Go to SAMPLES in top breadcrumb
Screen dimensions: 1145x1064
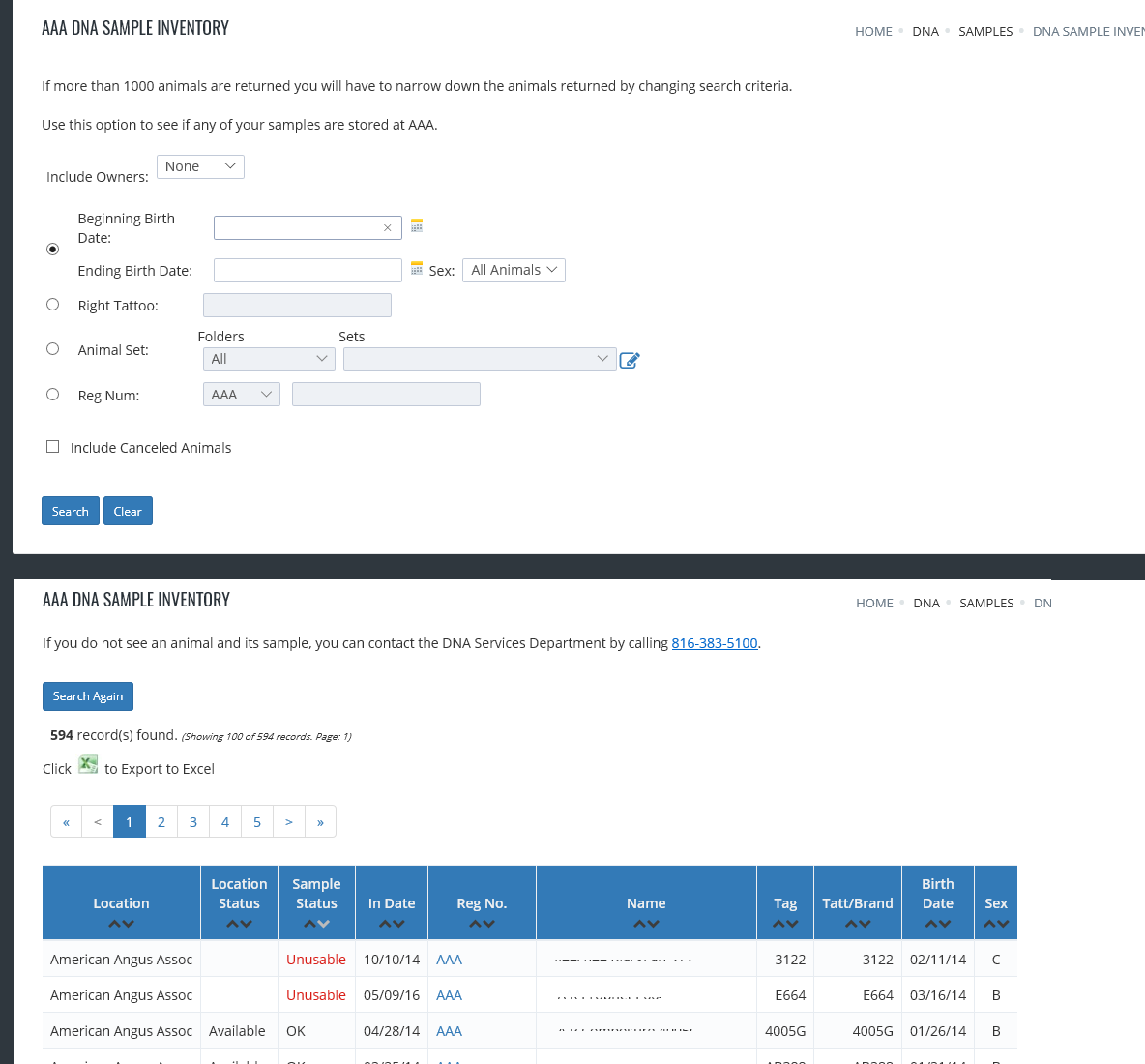[x=985, y=31]
